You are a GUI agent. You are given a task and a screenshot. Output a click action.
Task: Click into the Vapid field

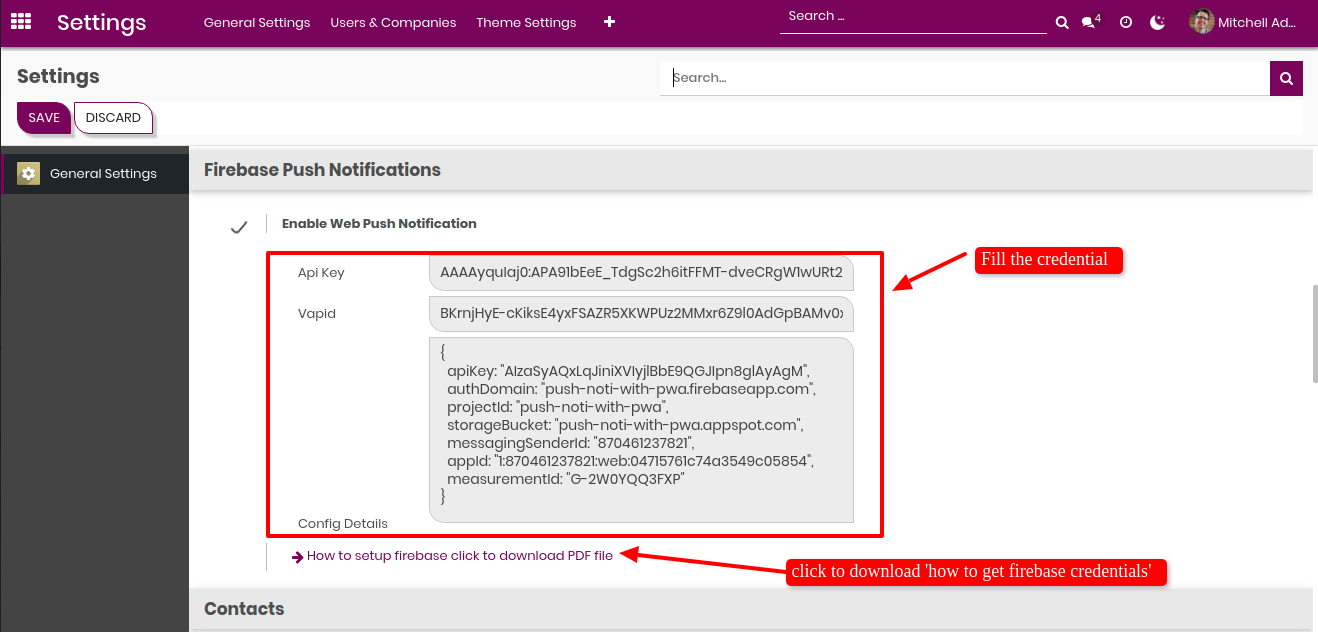[x=641, y=313]
